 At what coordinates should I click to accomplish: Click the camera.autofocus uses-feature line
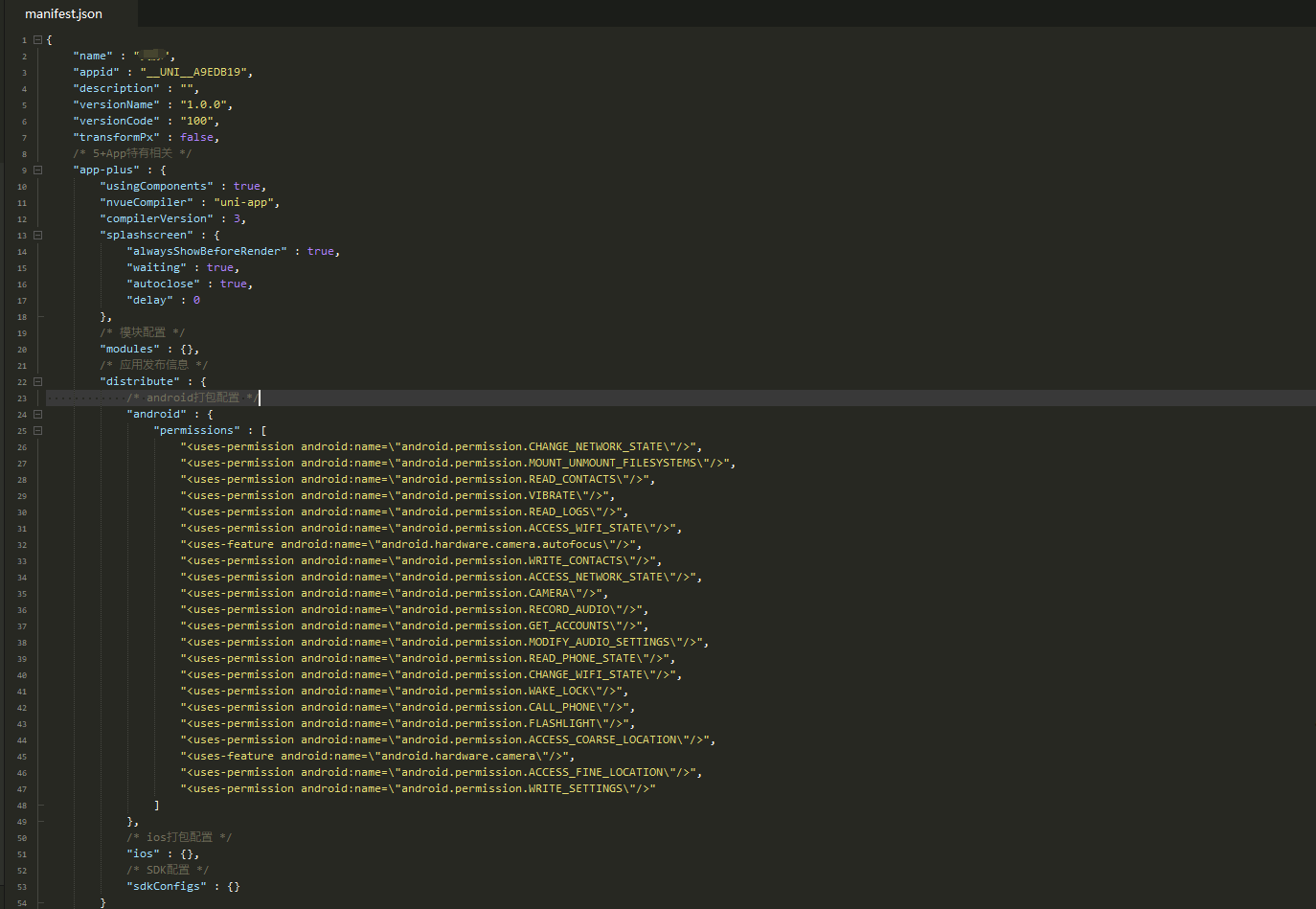point(411,544)
